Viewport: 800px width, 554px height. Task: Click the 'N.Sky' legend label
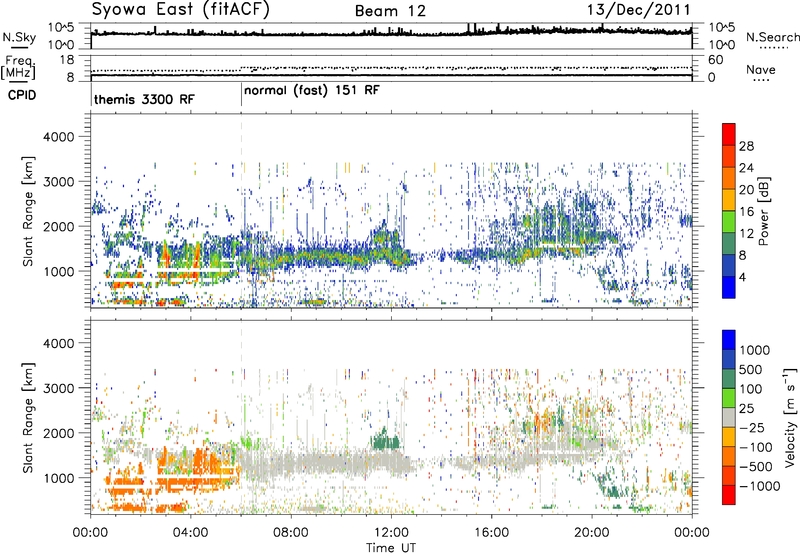click(x=19, y=37)
